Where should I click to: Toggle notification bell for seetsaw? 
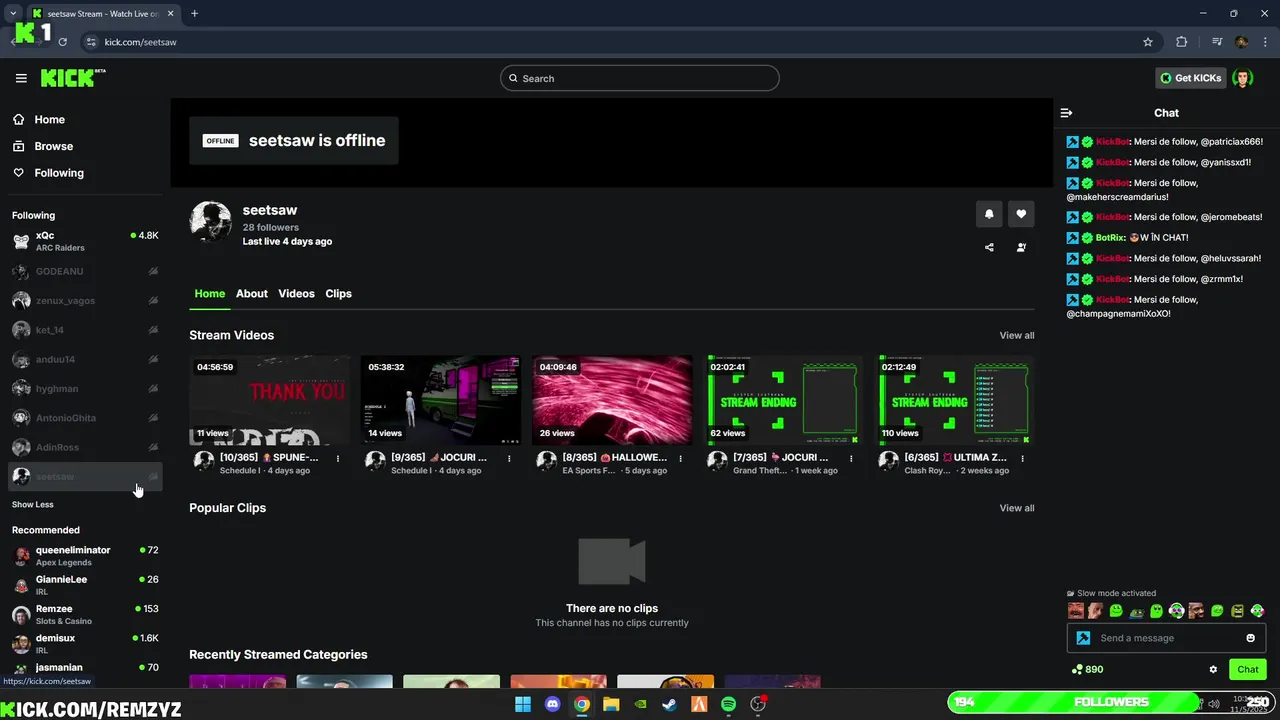coord(989,214)
